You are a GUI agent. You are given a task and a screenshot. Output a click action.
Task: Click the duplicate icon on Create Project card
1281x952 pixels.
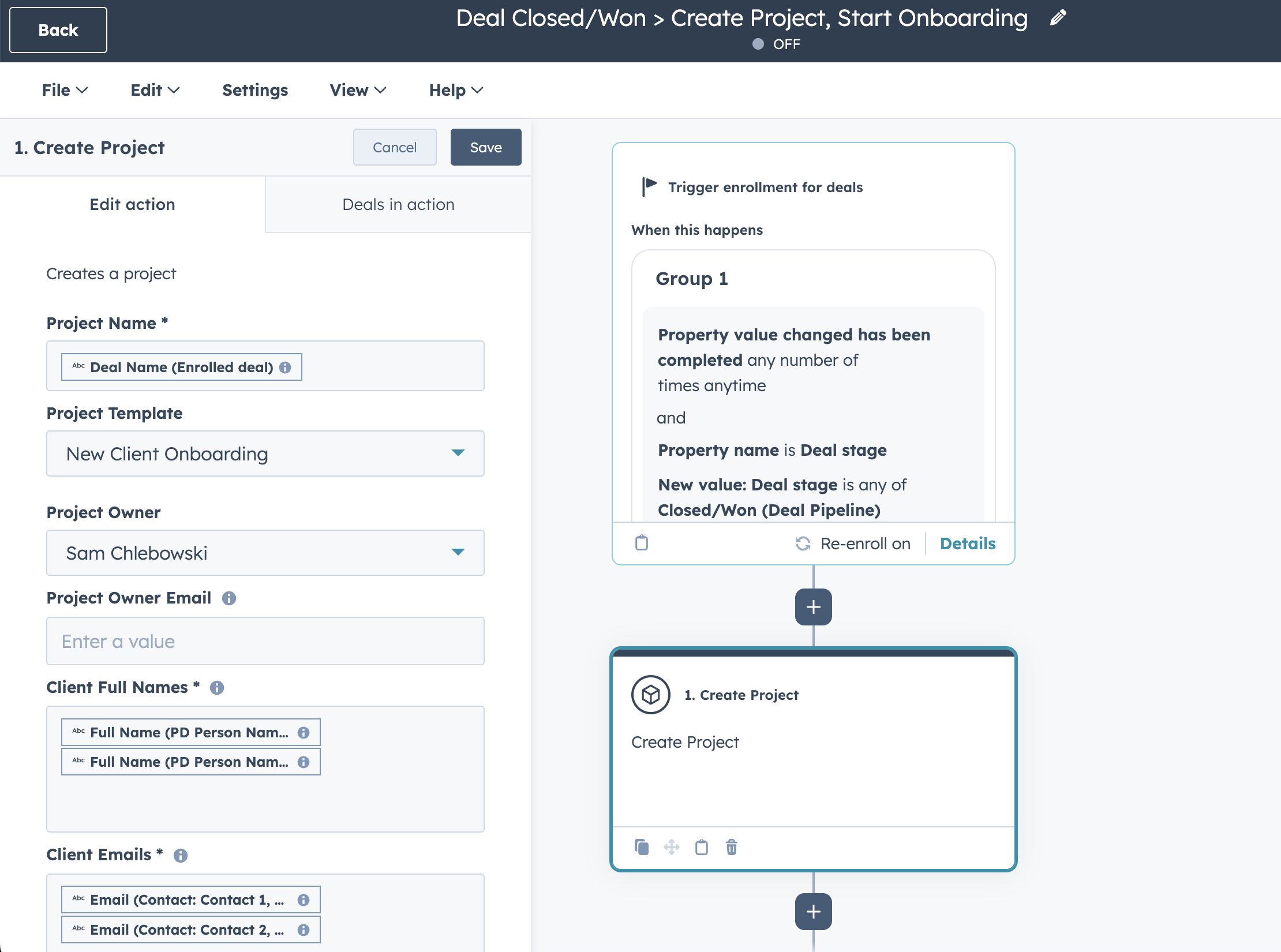[642, 847]
